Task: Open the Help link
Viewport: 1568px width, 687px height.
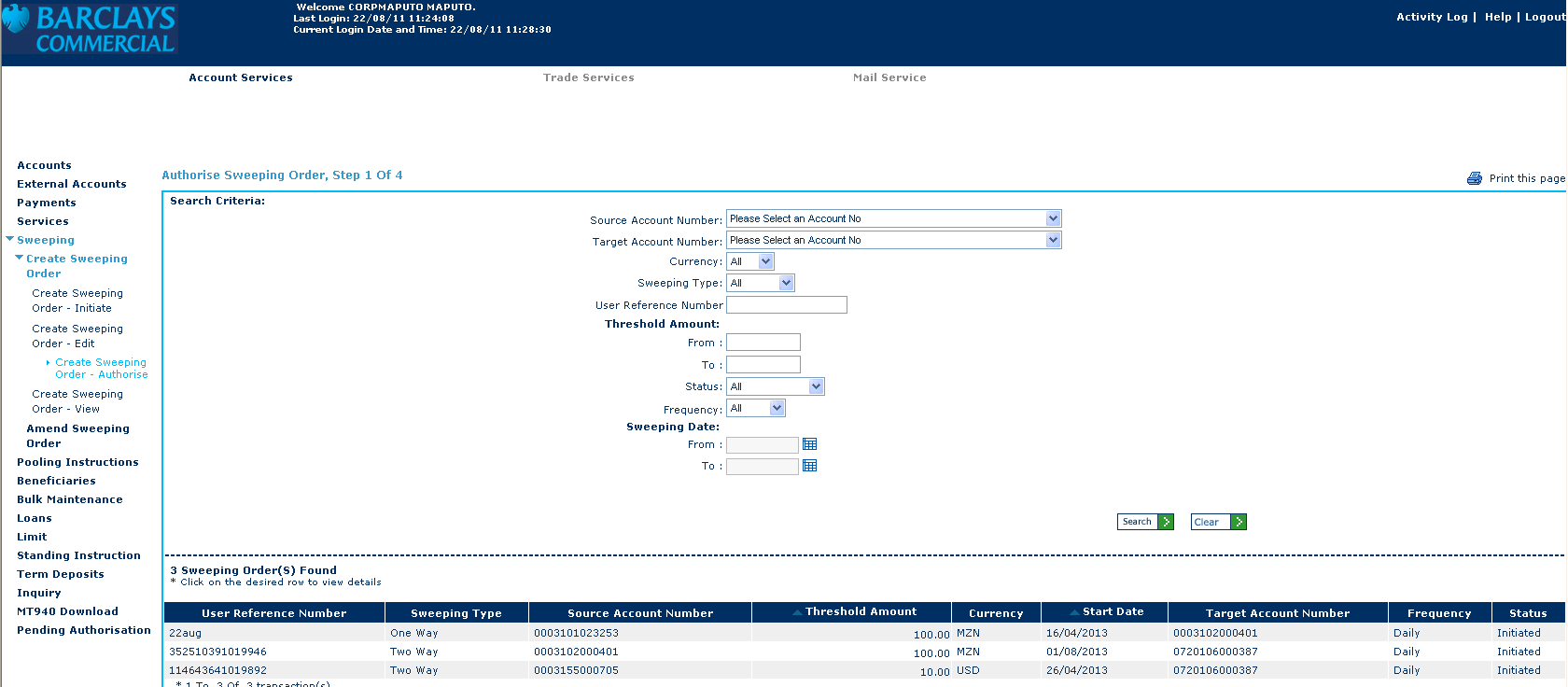Action: [x=1498, y=17]
